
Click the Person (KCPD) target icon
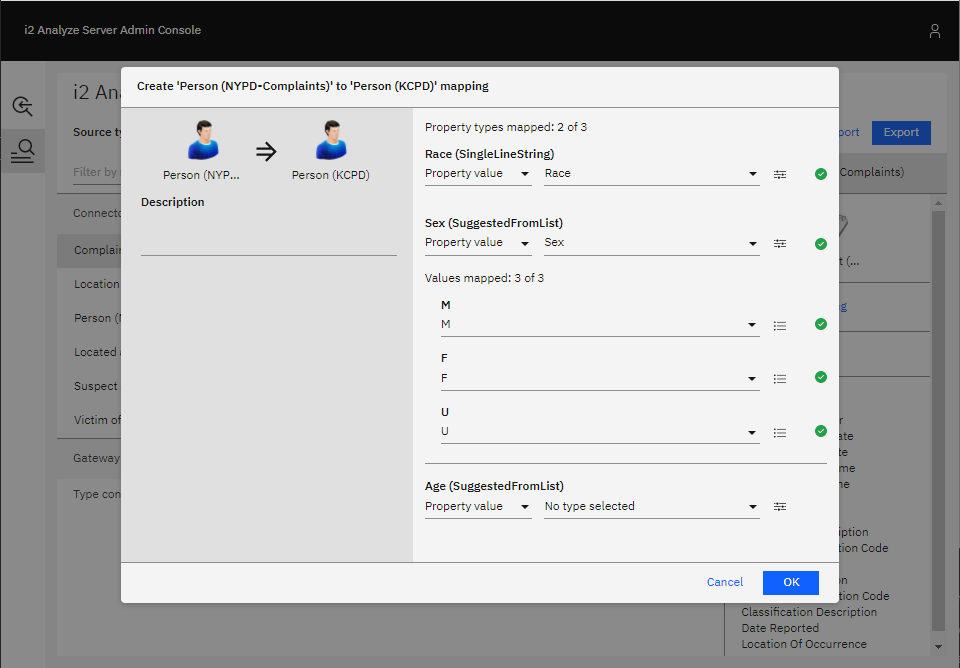331,142
